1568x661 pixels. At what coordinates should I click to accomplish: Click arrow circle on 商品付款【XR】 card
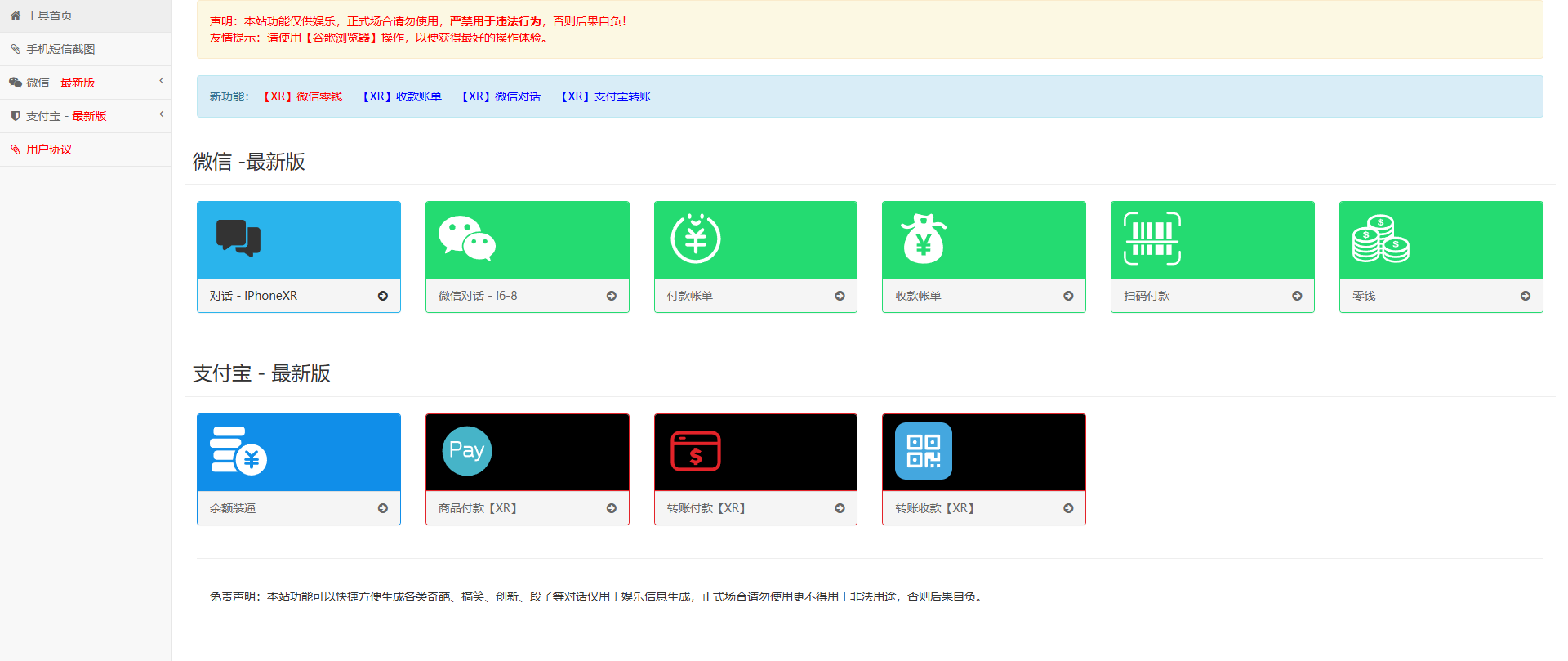(x=612, y=508)
